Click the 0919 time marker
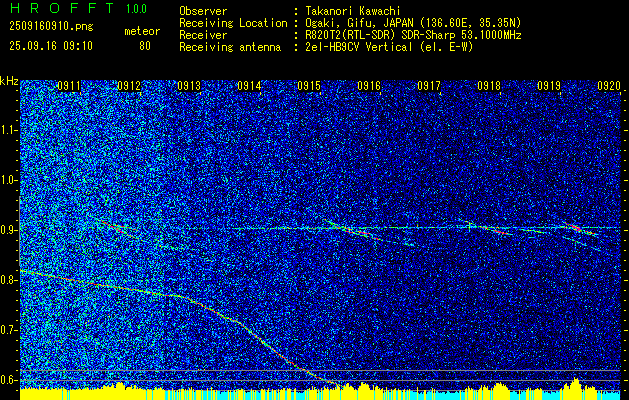Screen dimensions: 629x400 (549, 85)
